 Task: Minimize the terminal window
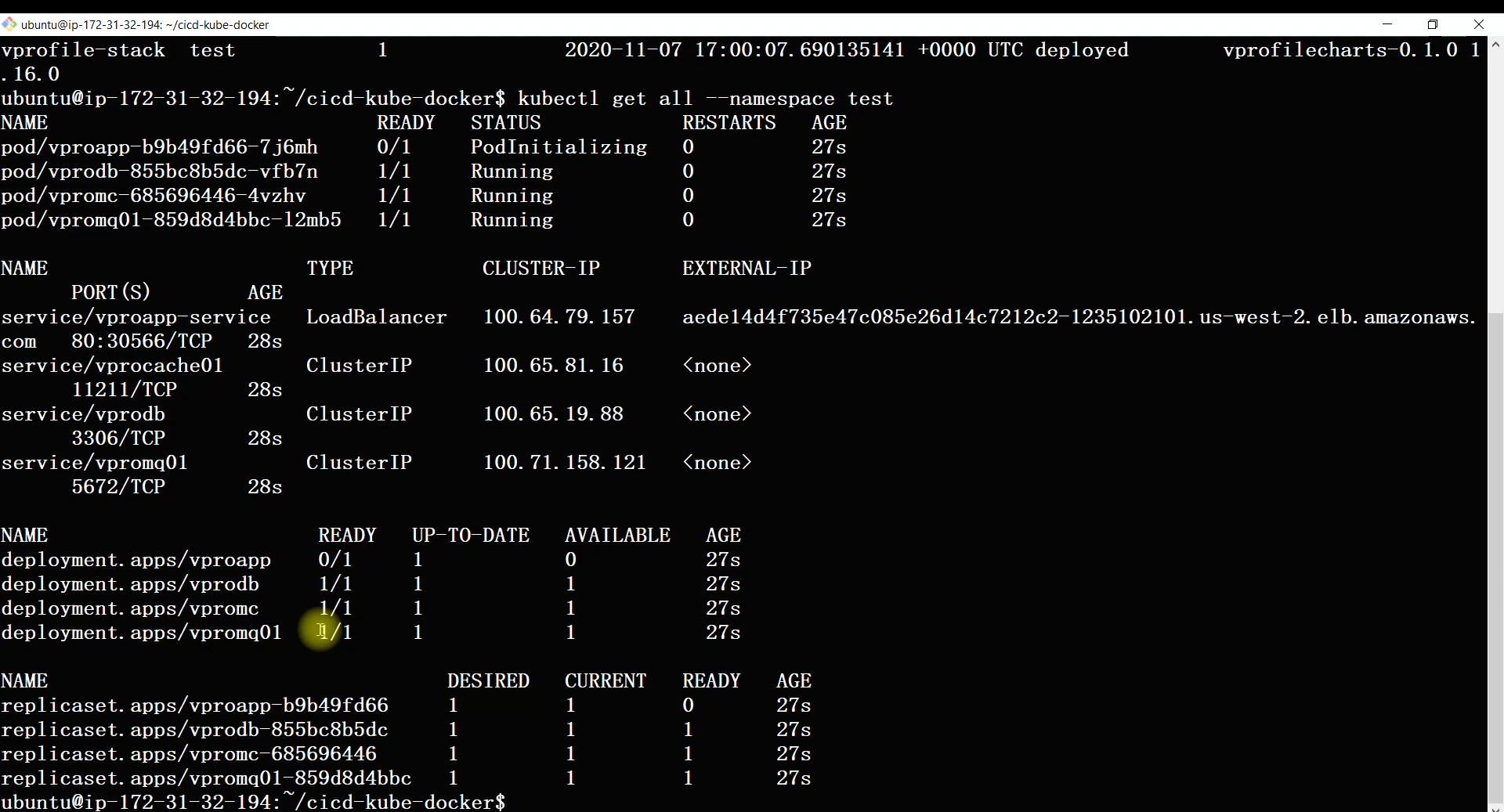pyautogui.click(x=1387, y=24)
